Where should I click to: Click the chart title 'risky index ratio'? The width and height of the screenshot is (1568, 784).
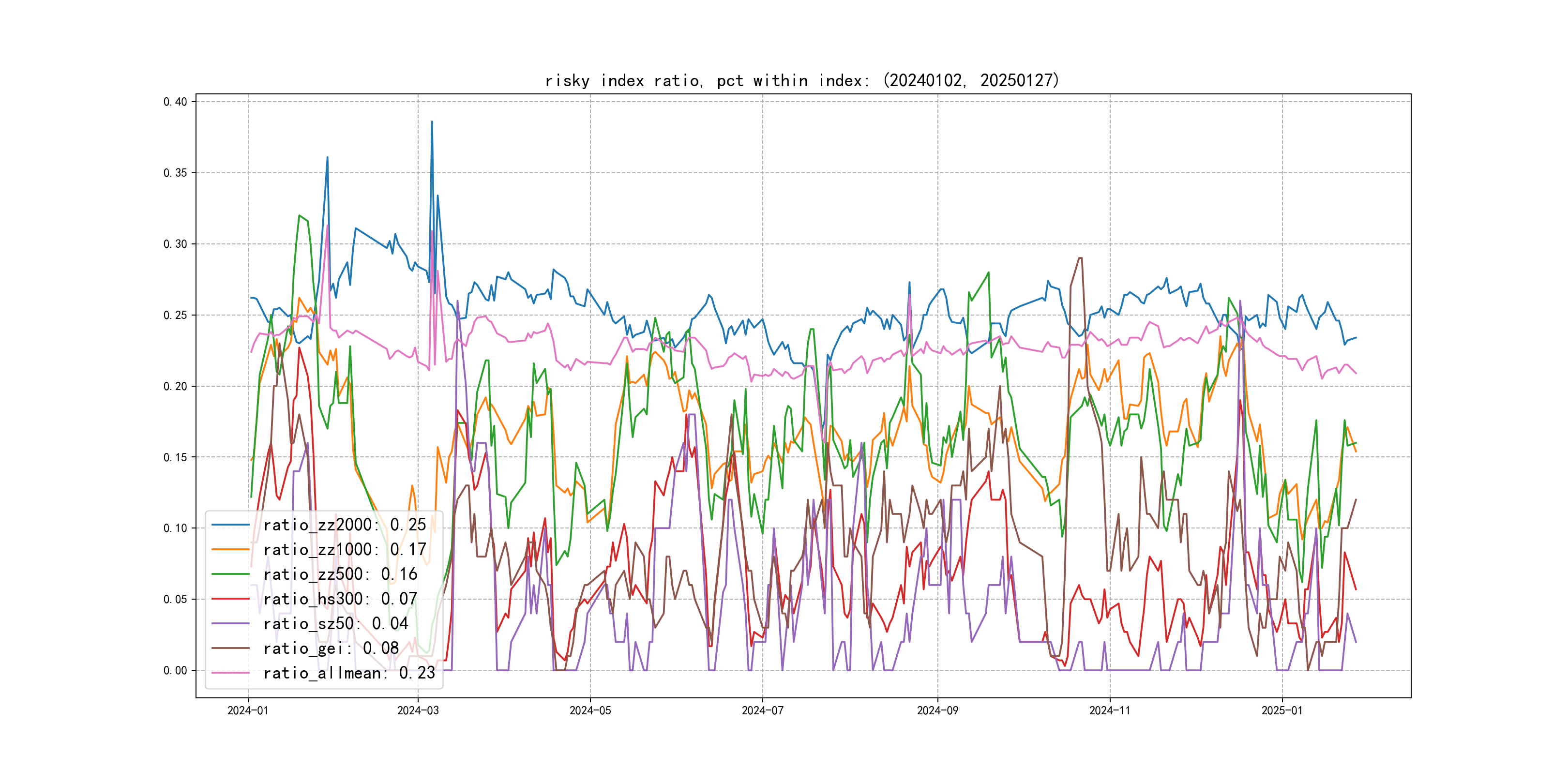pos(801,80)
